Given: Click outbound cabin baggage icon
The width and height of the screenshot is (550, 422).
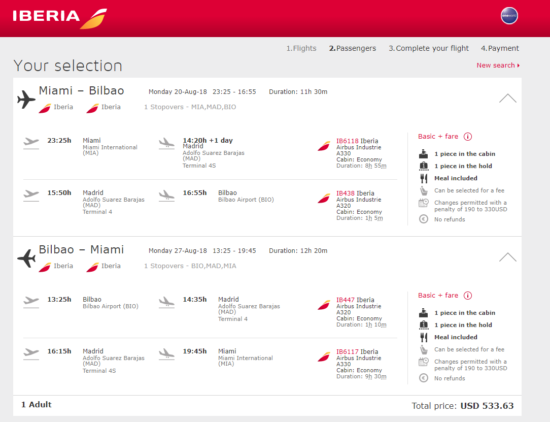Looking at the screenshot, I should [424, 154].
